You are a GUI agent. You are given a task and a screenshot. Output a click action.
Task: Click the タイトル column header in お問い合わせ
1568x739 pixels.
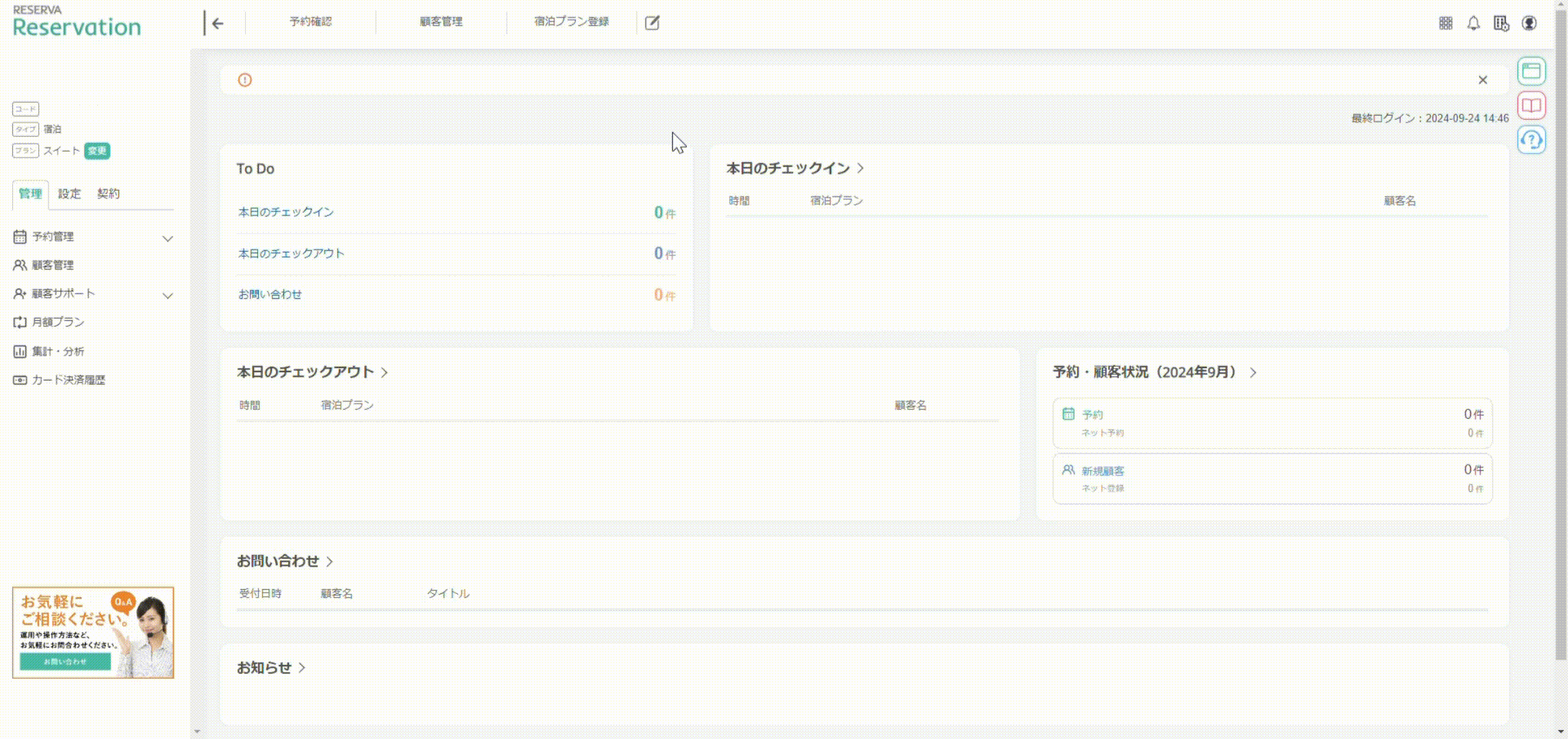(x=448, y=593)
